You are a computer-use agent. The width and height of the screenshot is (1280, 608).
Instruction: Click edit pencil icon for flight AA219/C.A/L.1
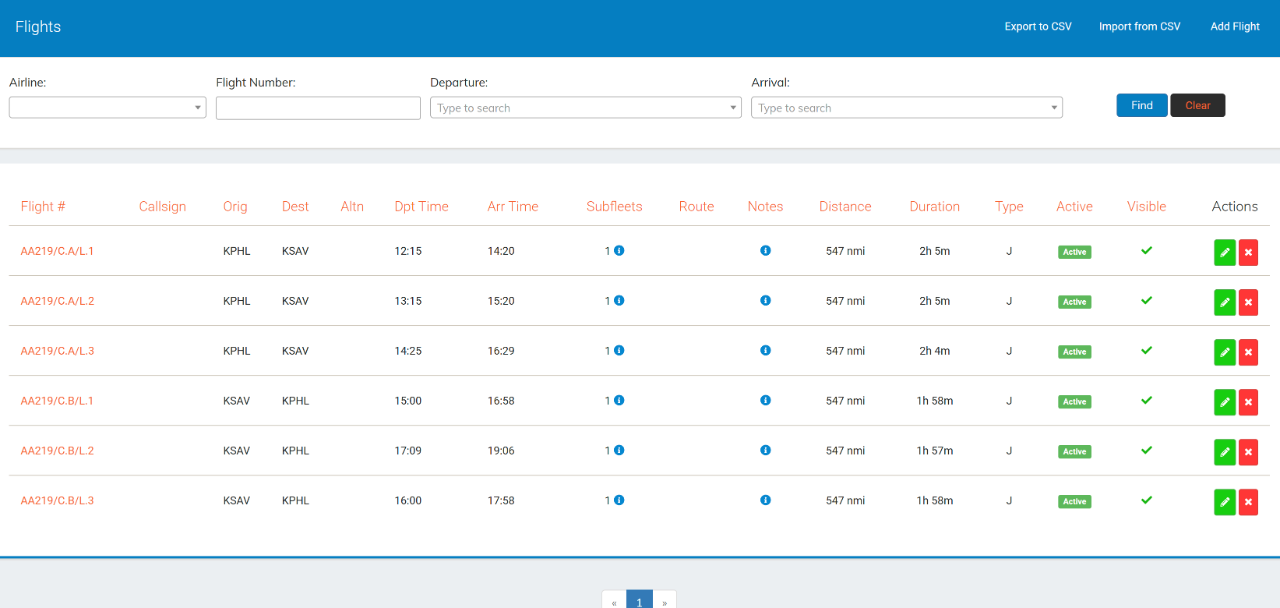click(1224, 252)
